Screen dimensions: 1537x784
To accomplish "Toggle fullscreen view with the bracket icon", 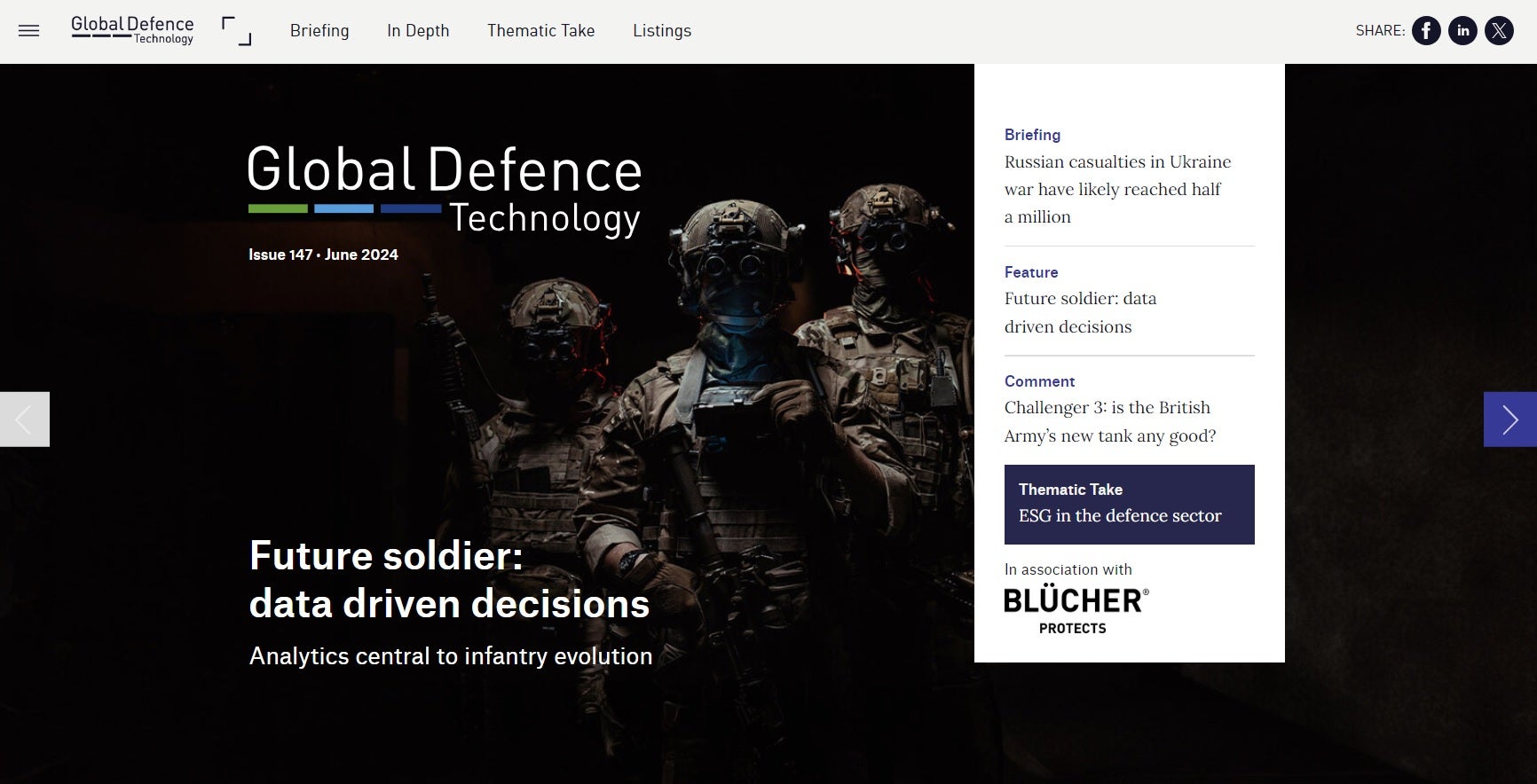I will point(236,31).
